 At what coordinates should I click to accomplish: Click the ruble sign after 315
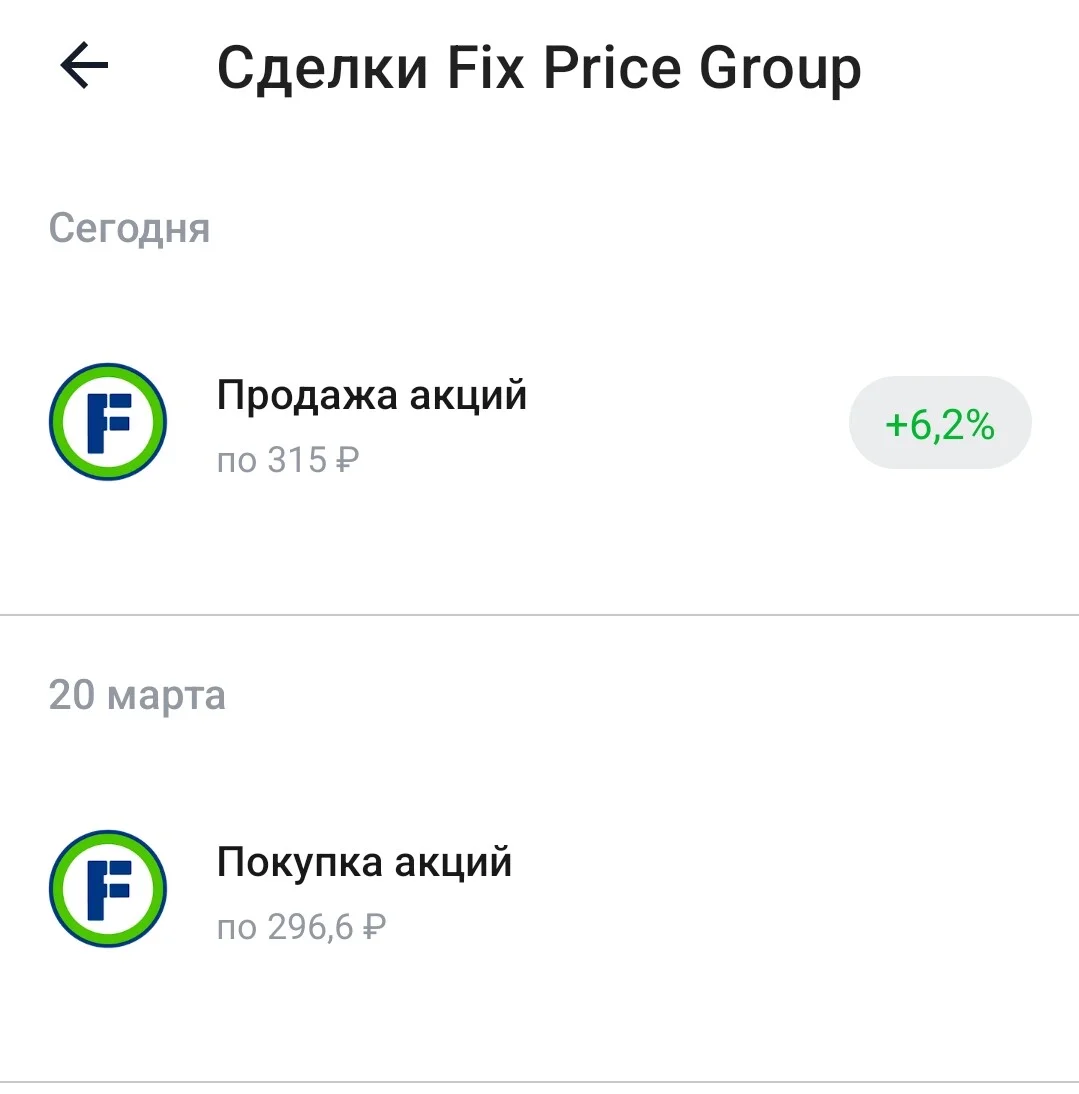point(347,460)
